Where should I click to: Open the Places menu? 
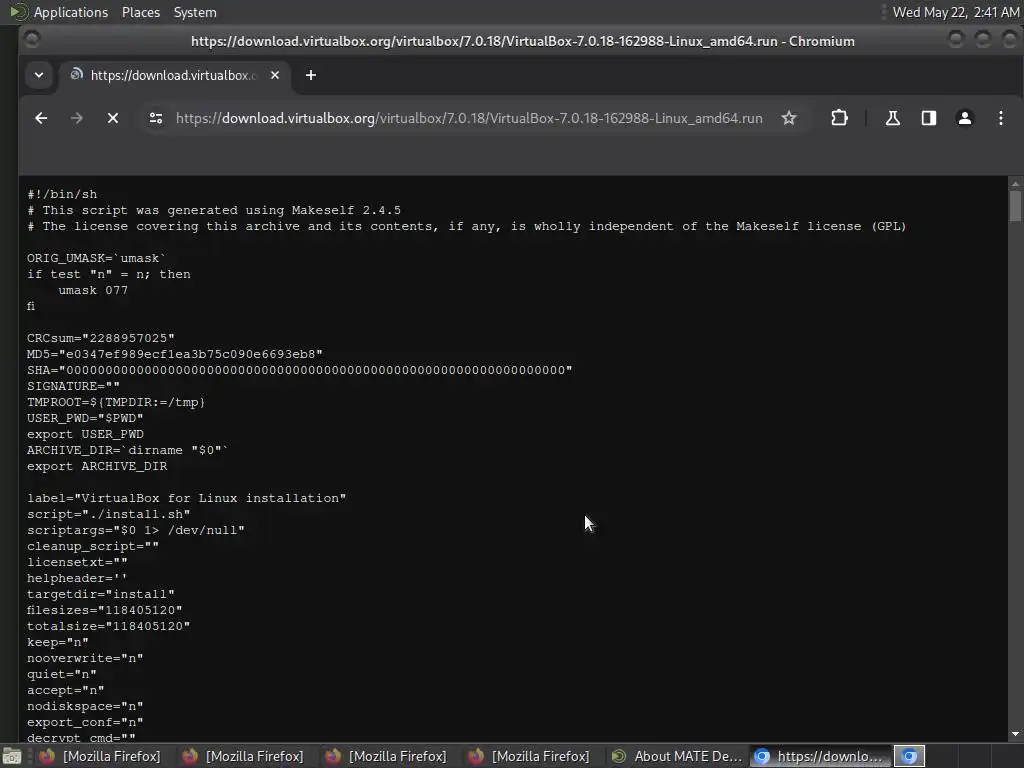[140, 12]
